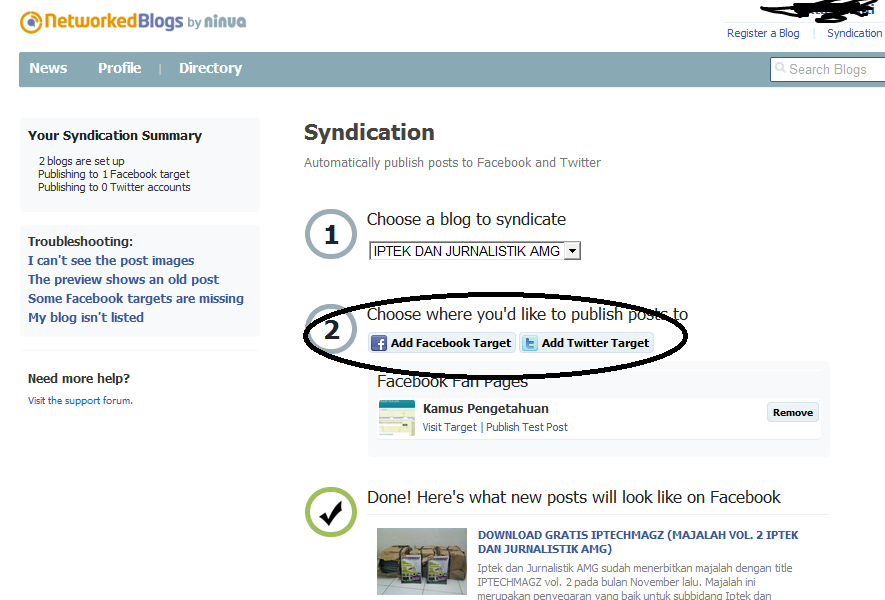Click the Add Facebook Target button
The image size is (885, 600).
[442, 343]
